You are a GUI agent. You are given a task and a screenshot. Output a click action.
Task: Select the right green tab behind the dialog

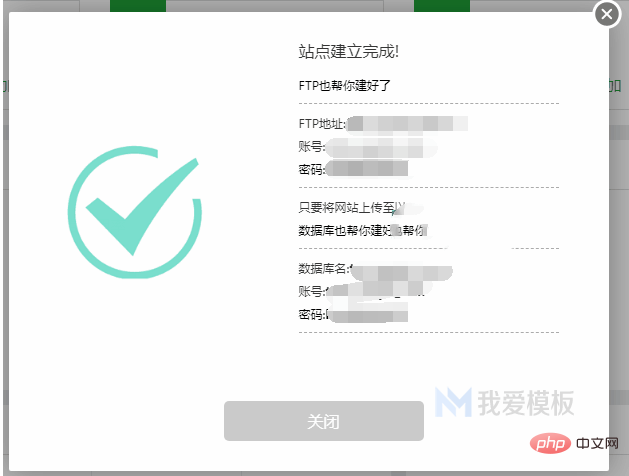point(442,6)
